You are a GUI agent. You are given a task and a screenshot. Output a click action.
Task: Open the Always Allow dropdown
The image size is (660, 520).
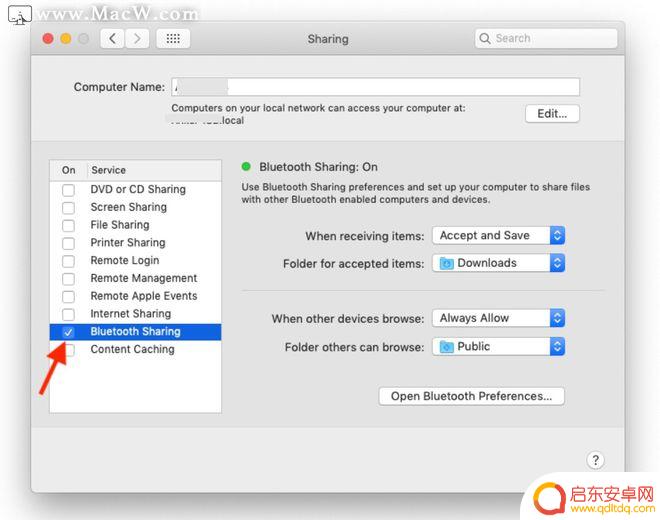[498, 318]
